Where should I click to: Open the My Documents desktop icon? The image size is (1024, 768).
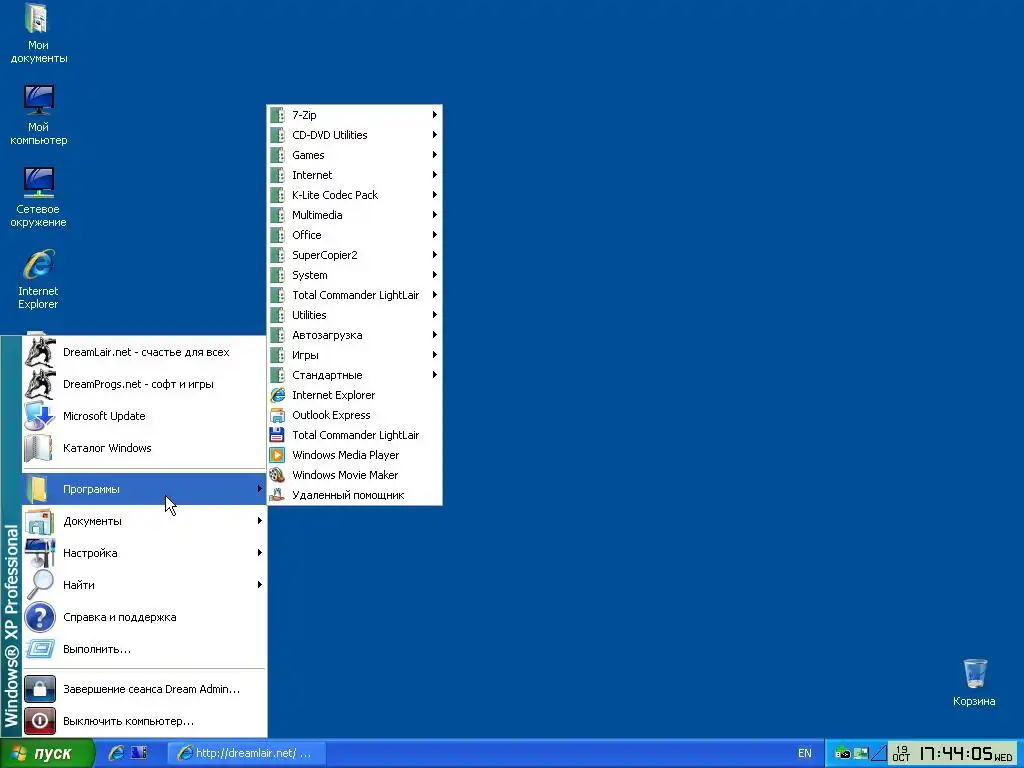(38, 34)
